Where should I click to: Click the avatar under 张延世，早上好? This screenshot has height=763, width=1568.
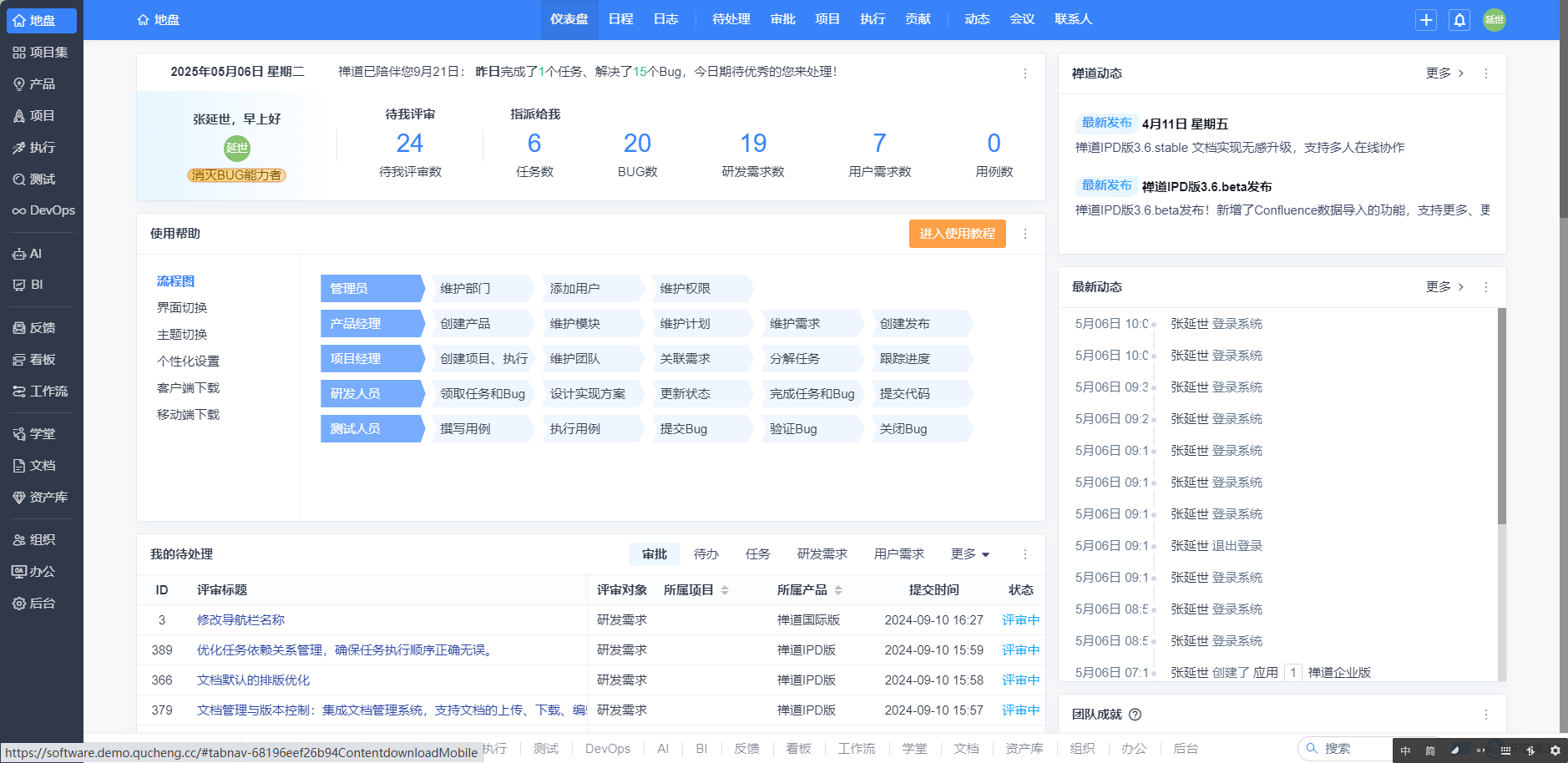tap(237, 148)
